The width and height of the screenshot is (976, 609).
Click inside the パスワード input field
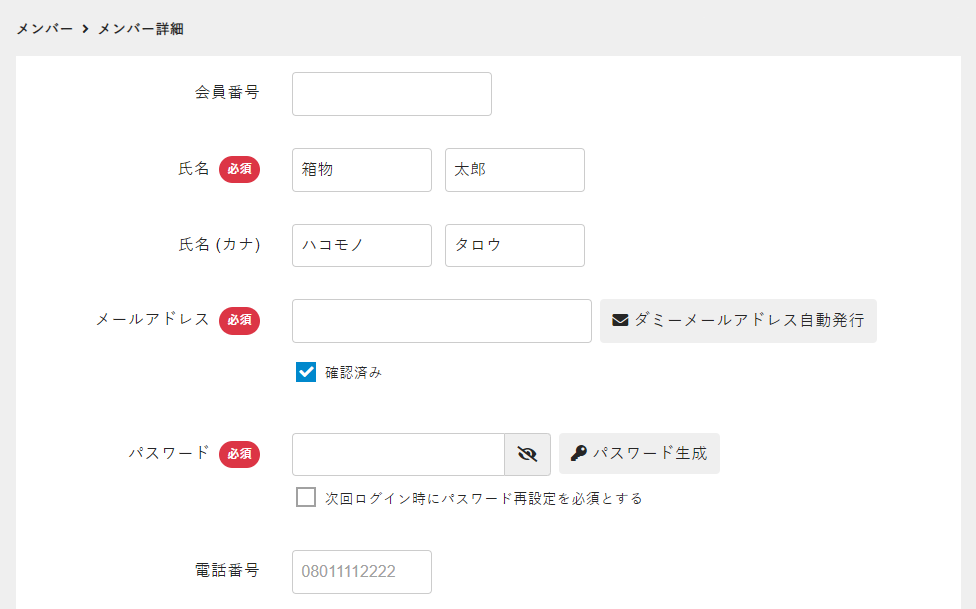click(398, 454)
